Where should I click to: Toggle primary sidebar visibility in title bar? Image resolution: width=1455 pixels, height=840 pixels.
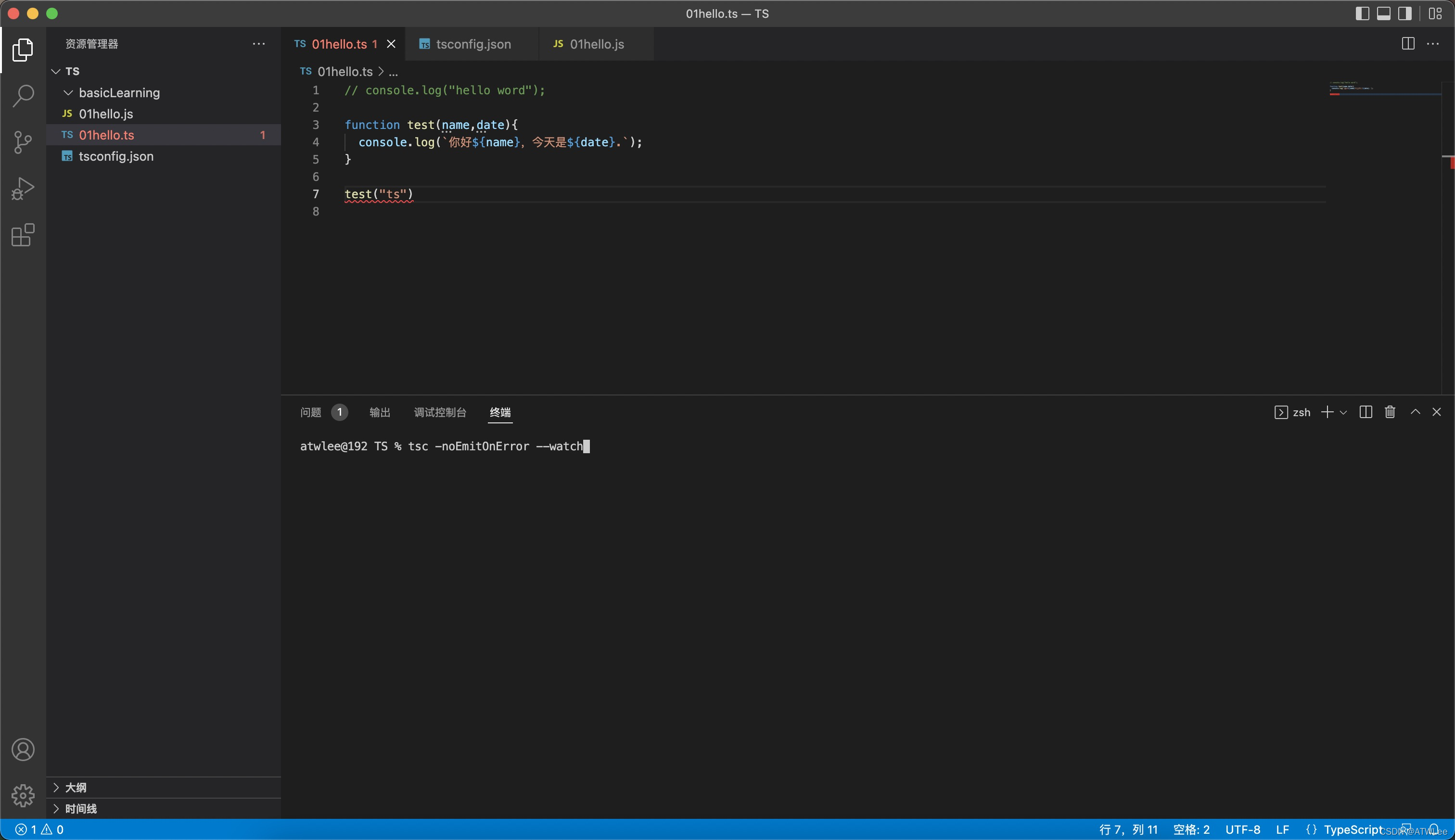pyautogui.click(x=1362, y=13)
